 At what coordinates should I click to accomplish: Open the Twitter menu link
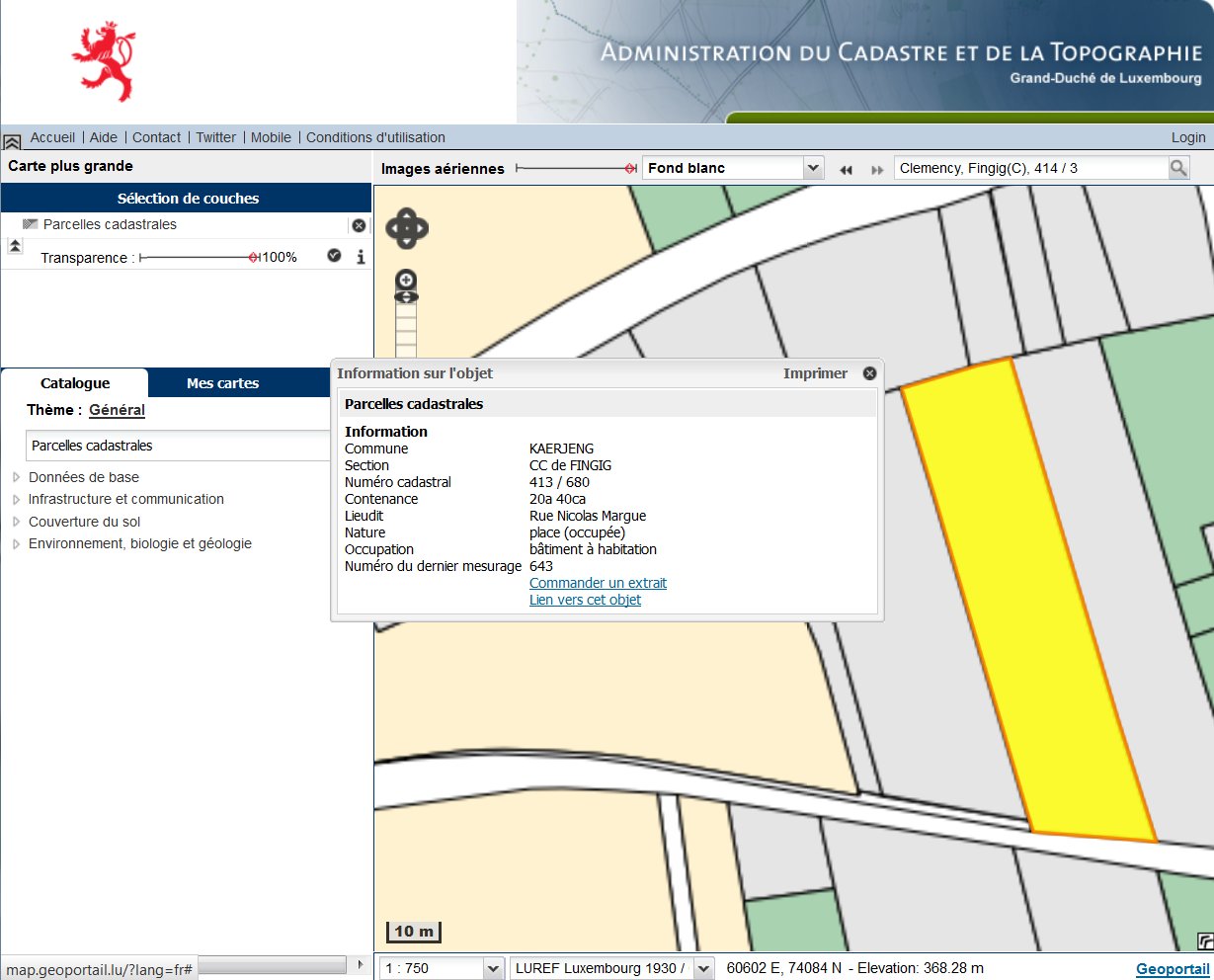[215, 137]
